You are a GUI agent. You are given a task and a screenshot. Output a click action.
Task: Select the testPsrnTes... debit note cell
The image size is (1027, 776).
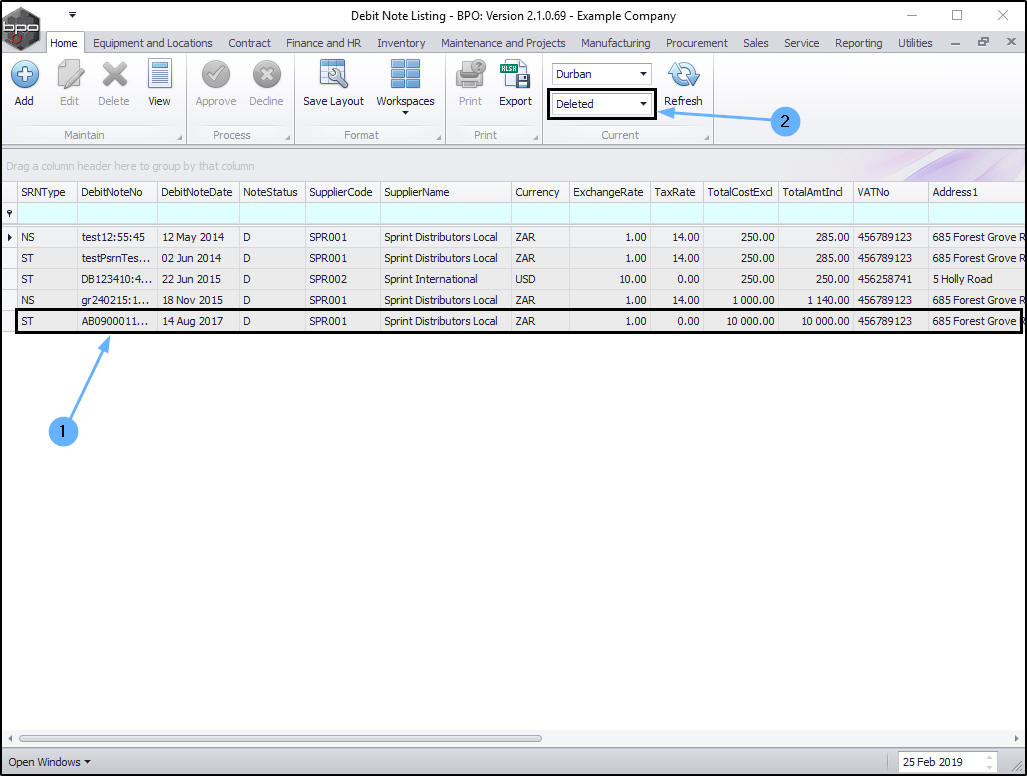coord(117,258)
